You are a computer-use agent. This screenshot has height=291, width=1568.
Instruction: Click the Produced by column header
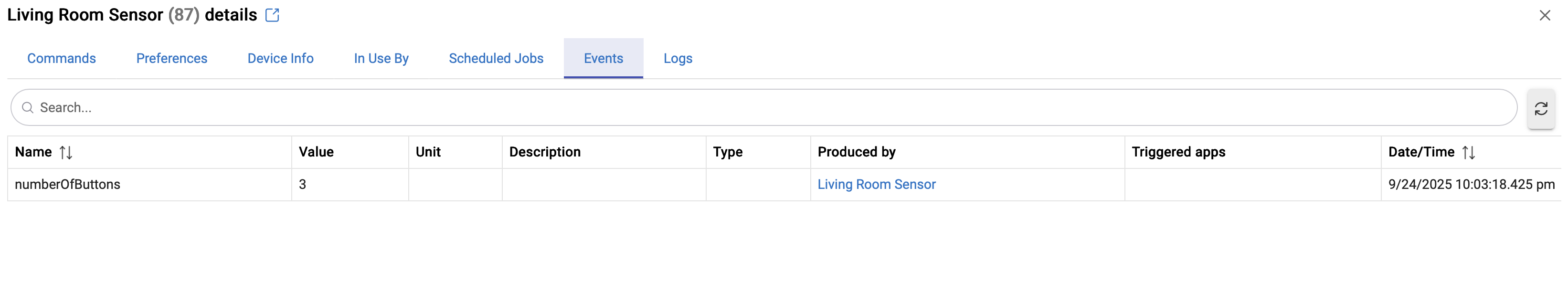pyautogui.click(x=856, y=152)
